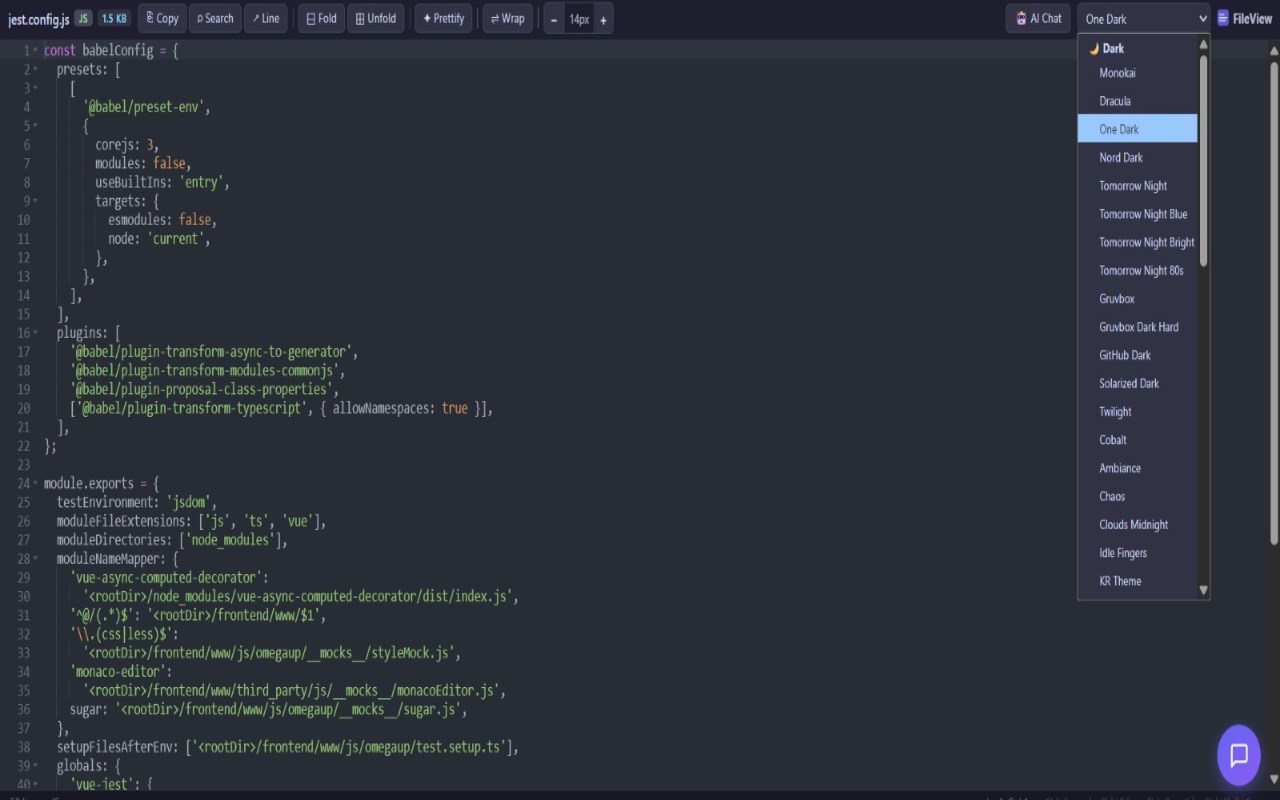The width and height of the screenshot is (1280, 800).
Task: Click allowNamespaces on line 20
Action: [380, 408]
